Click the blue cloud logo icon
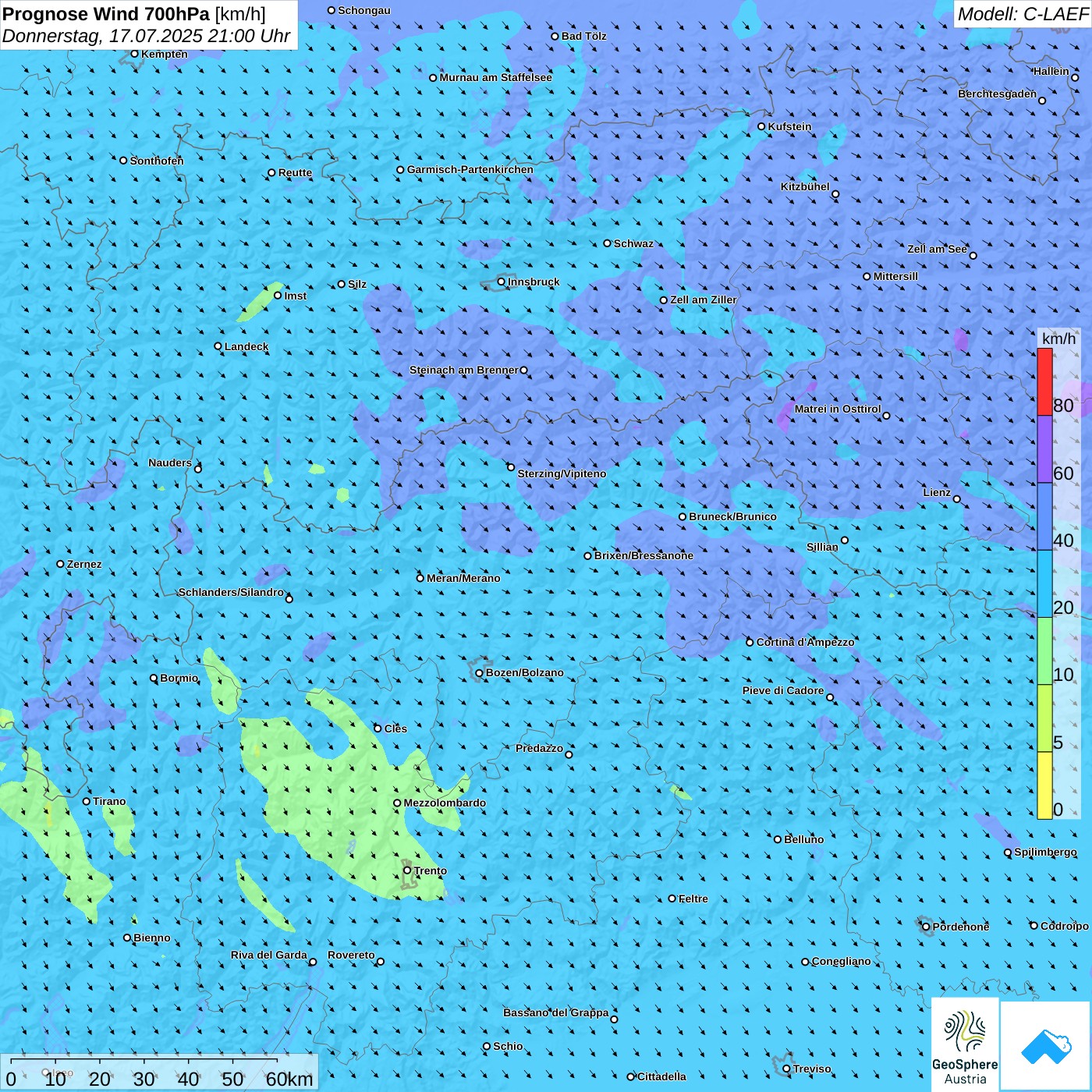 (1045, 1046)
